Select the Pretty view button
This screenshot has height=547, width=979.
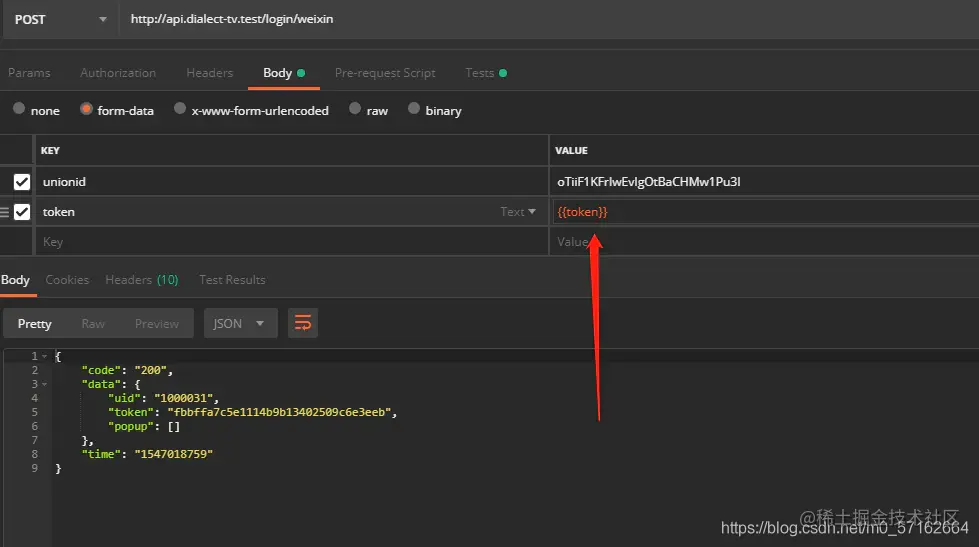point(34,323)
